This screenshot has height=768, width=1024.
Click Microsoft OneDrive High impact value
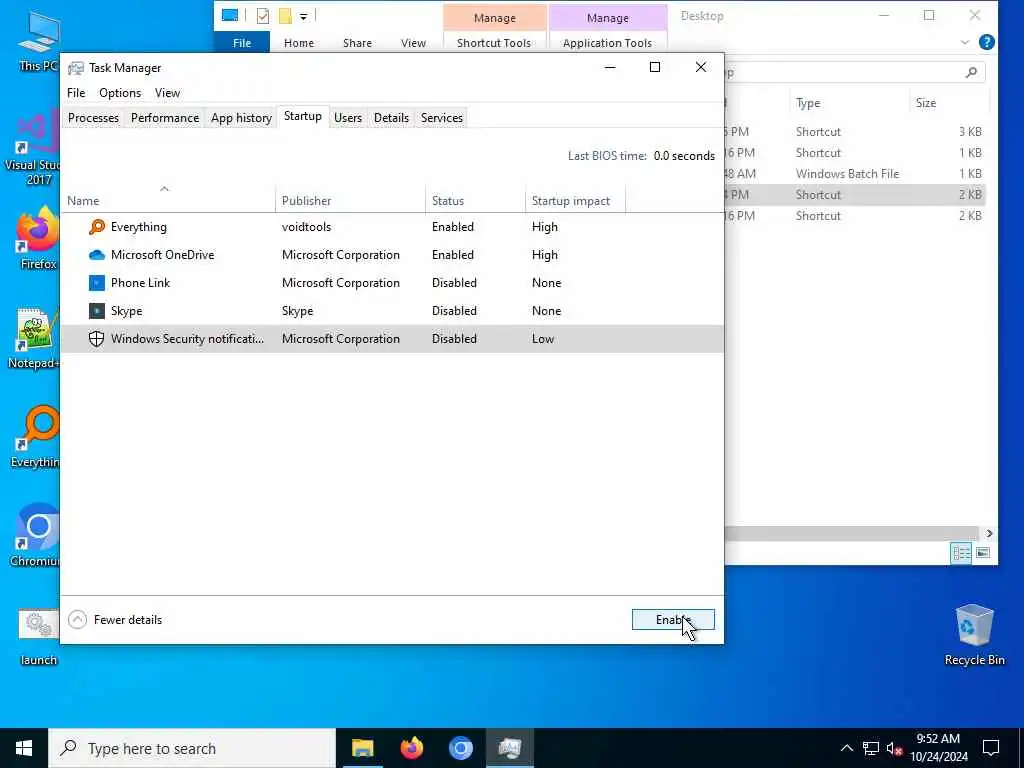click(x=545, y=255)
